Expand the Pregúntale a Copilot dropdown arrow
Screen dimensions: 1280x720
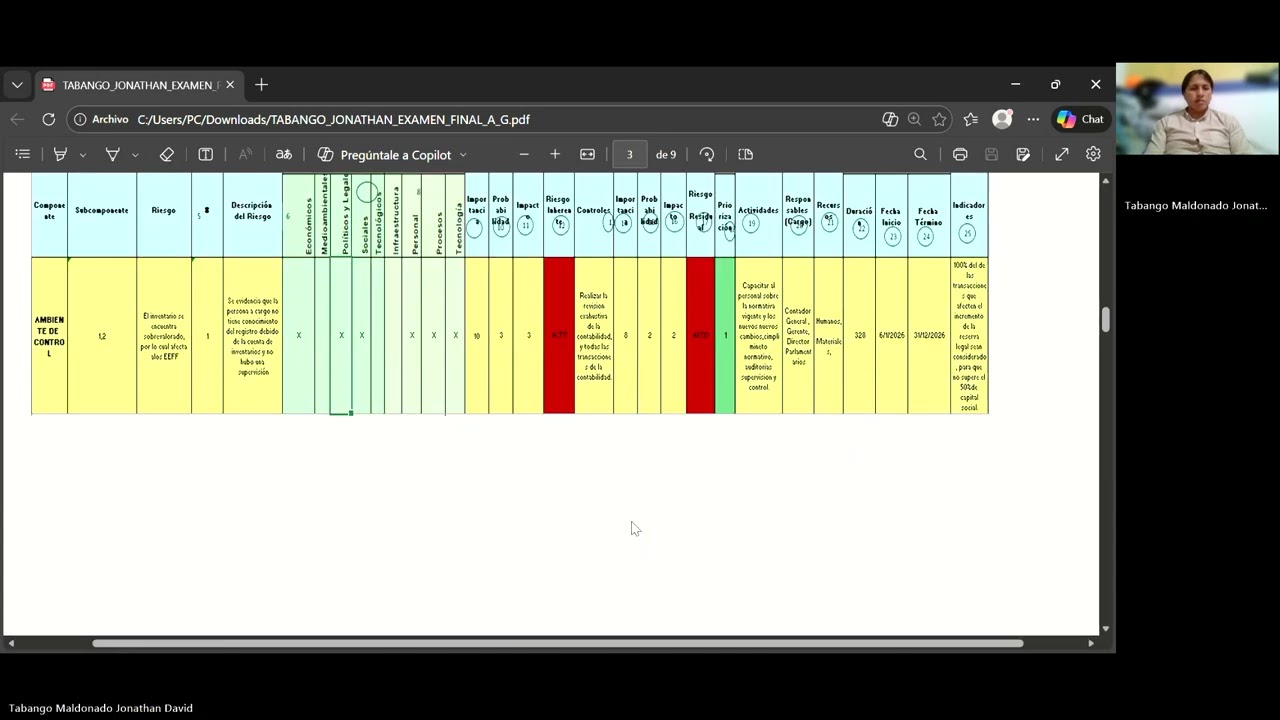463,155
